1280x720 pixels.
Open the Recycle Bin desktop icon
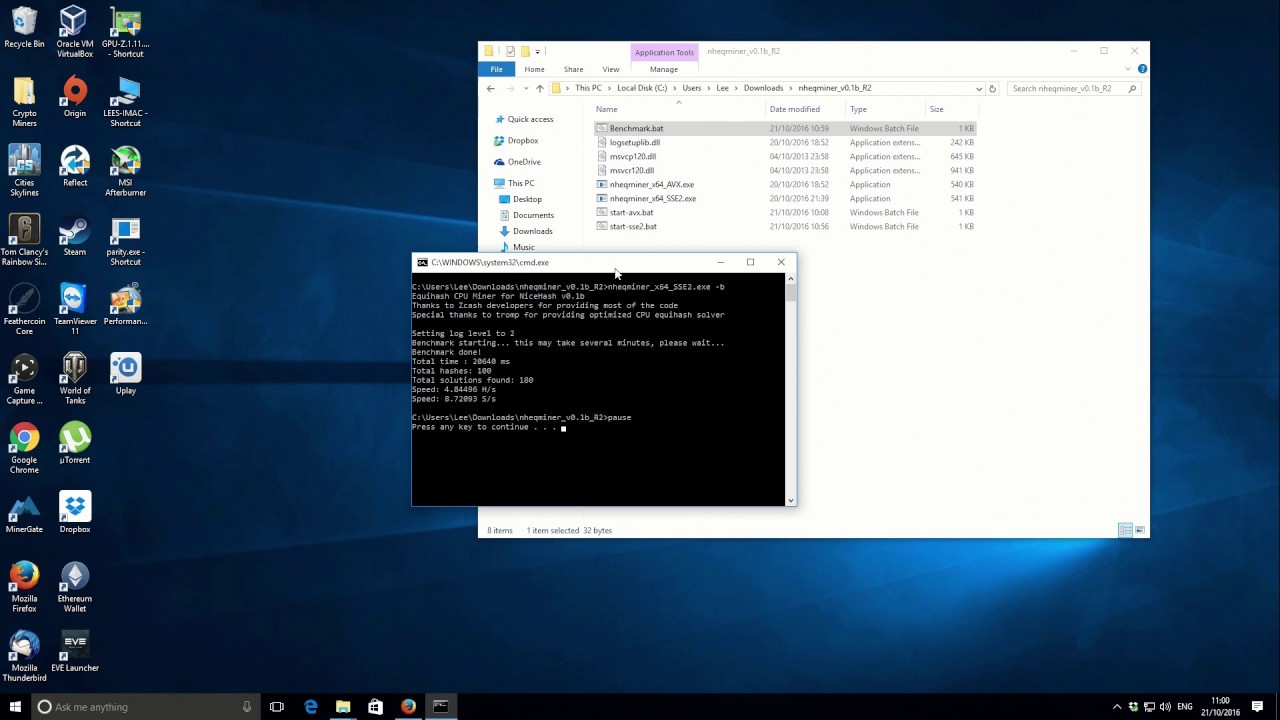pyautogui.click(x=24, y=28)
